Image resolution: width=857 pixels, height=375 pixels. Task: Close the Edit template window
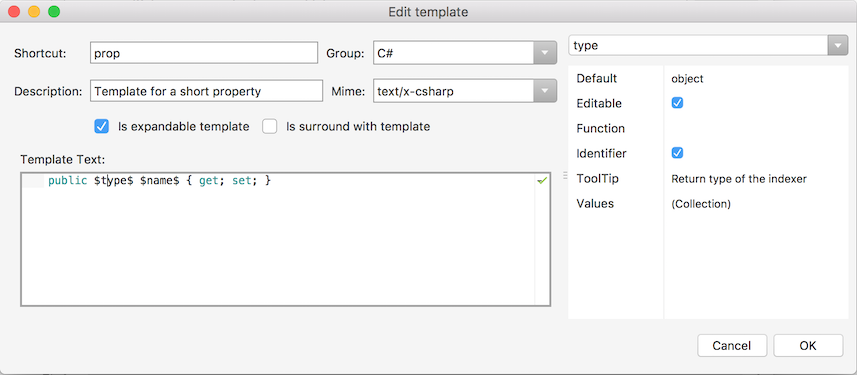[x=14, y=11]
